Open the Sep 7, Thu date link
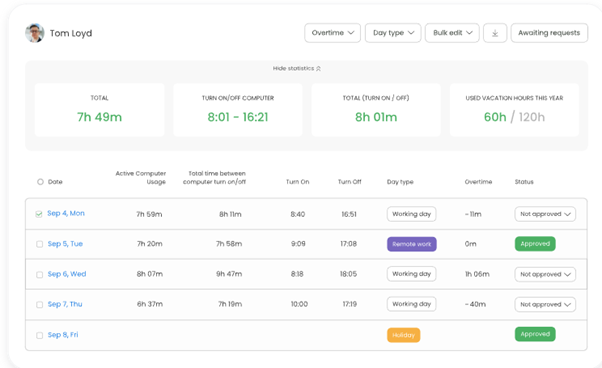 (x=65, y=304)
